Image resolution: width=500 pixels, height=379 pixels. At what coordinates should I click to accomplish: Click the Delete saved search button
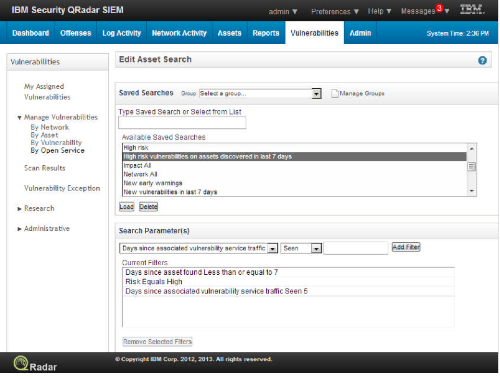click(x=148, y=207)
